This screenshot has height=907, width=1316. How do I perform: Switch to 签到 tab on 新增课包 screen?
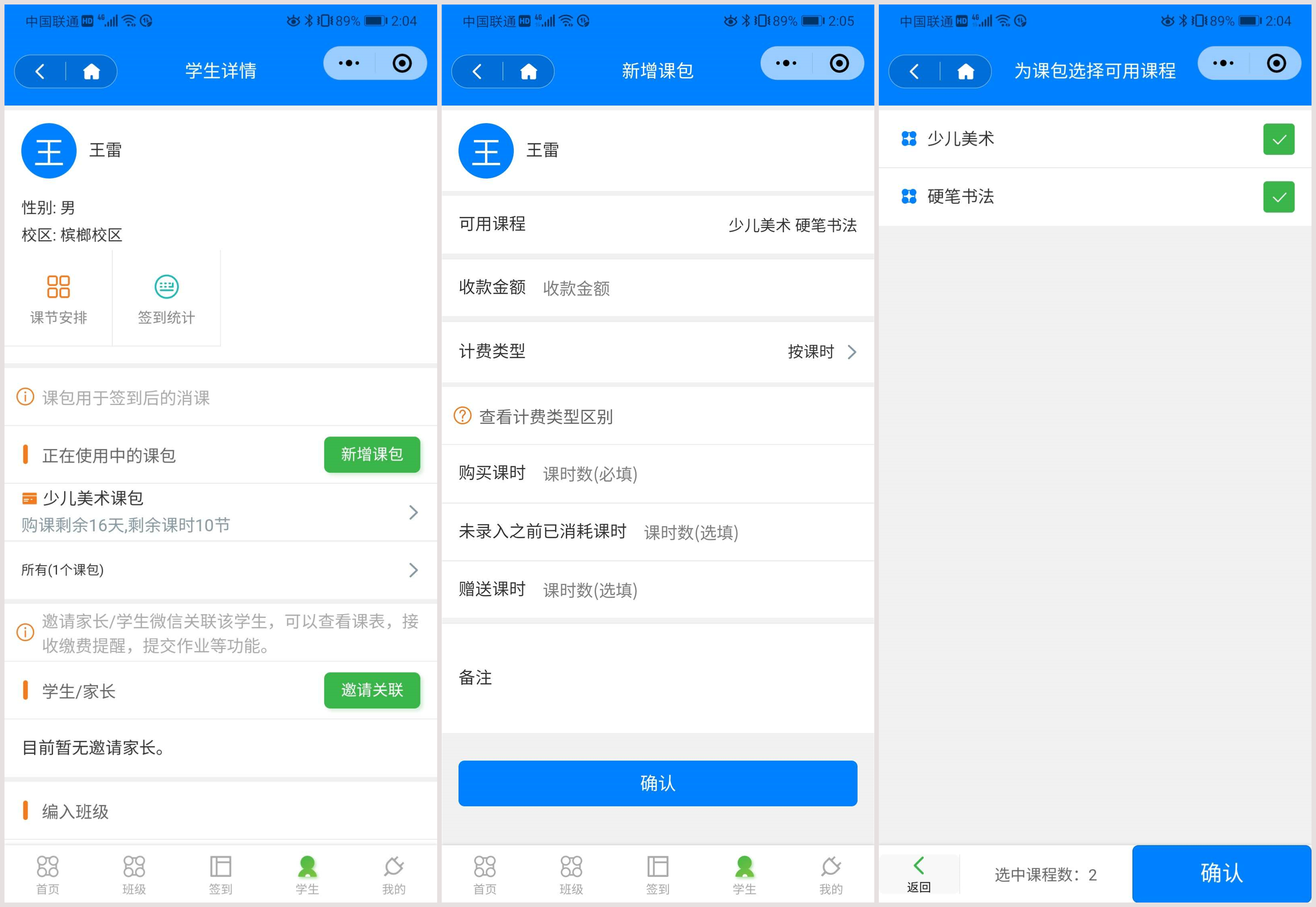click(x=658, y=875)
